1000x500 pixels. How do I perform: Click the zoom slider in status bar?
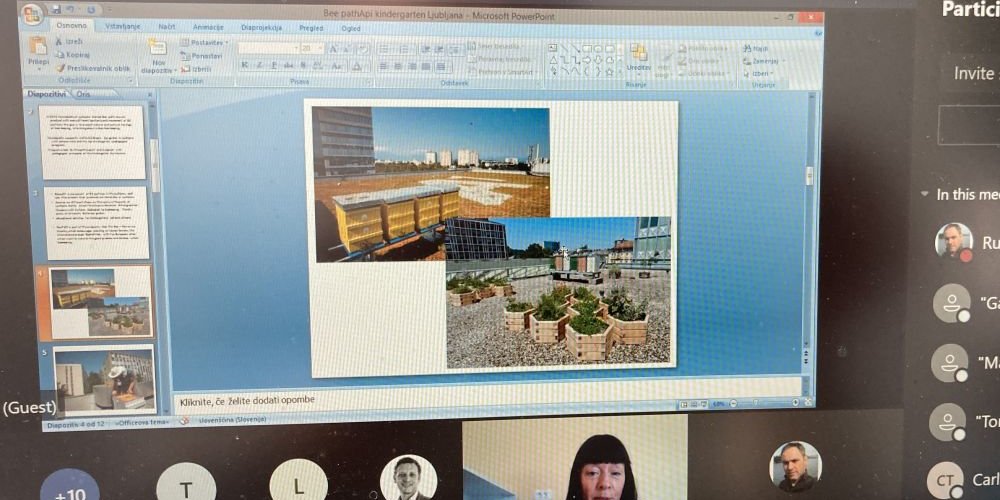pyautogui.click(x=762, y=403)
